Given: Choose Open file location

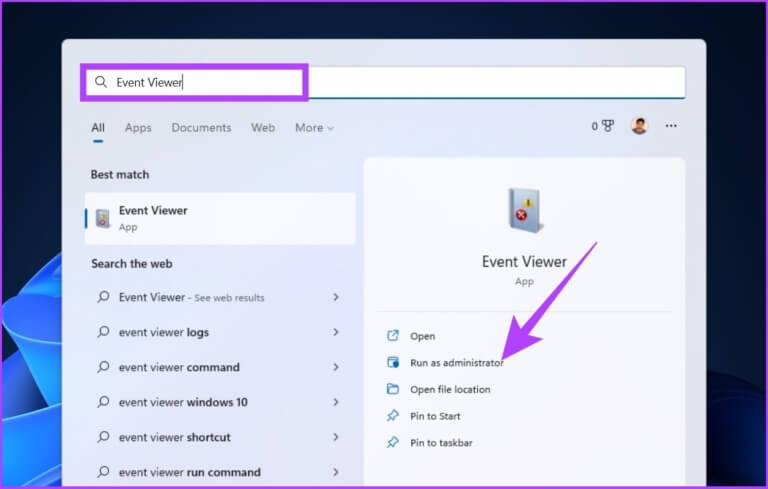Looking at the screenshot, I should [450, 390].
